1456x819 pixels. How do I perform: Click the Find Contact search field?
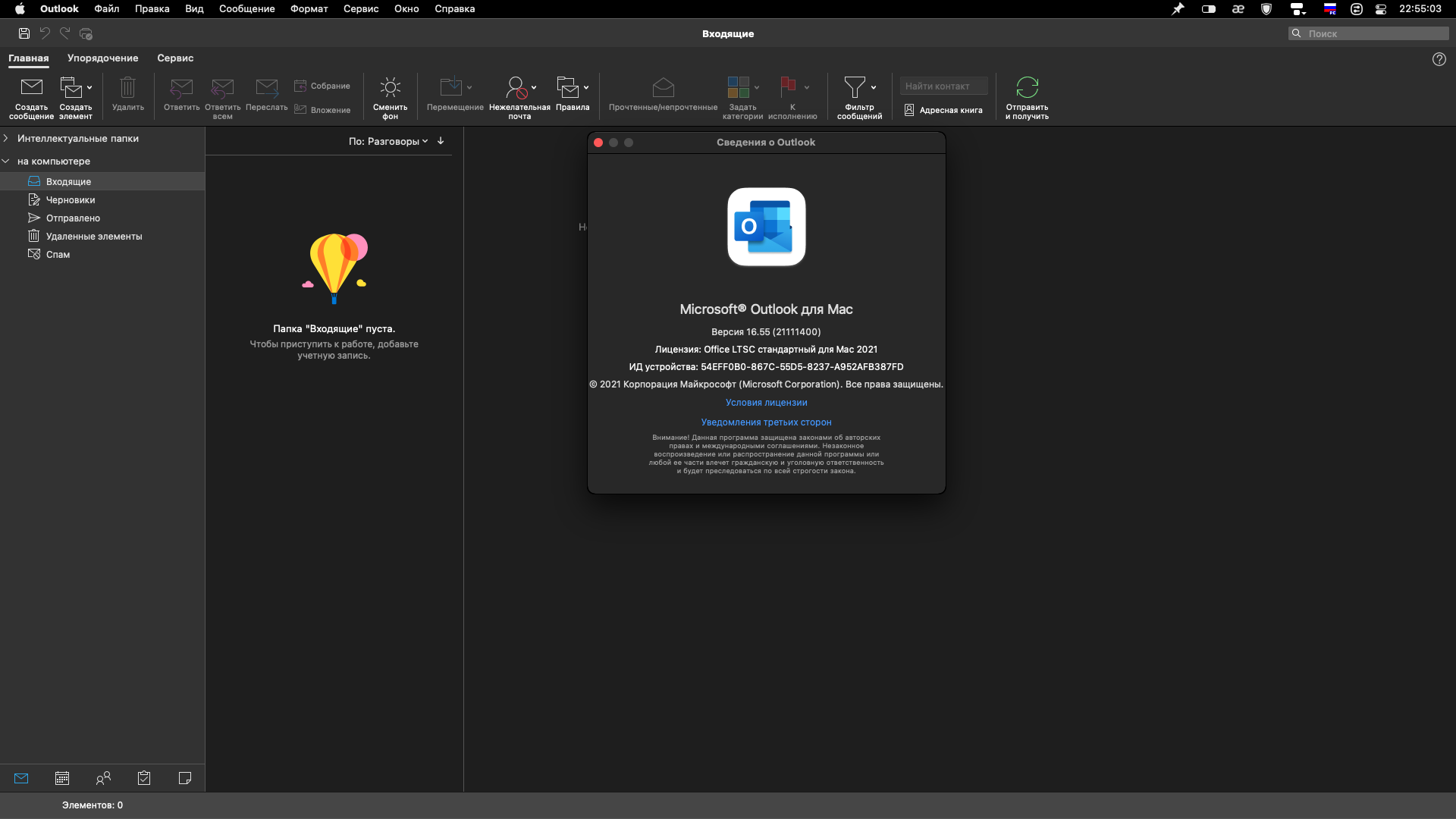[943, 86]
